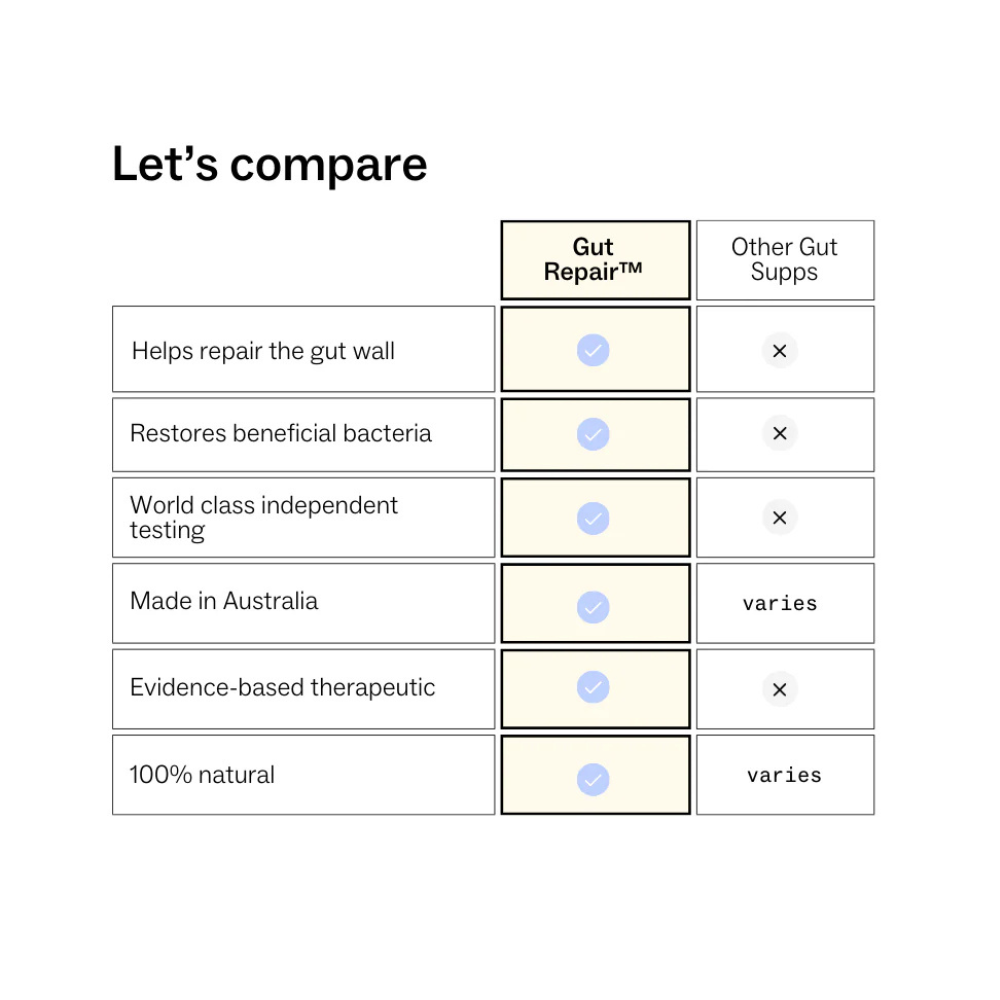Click the Helps repair the gut wall label
Image resolution: width=1000 pixels, height=1000 pixels.
pos(263,351)
